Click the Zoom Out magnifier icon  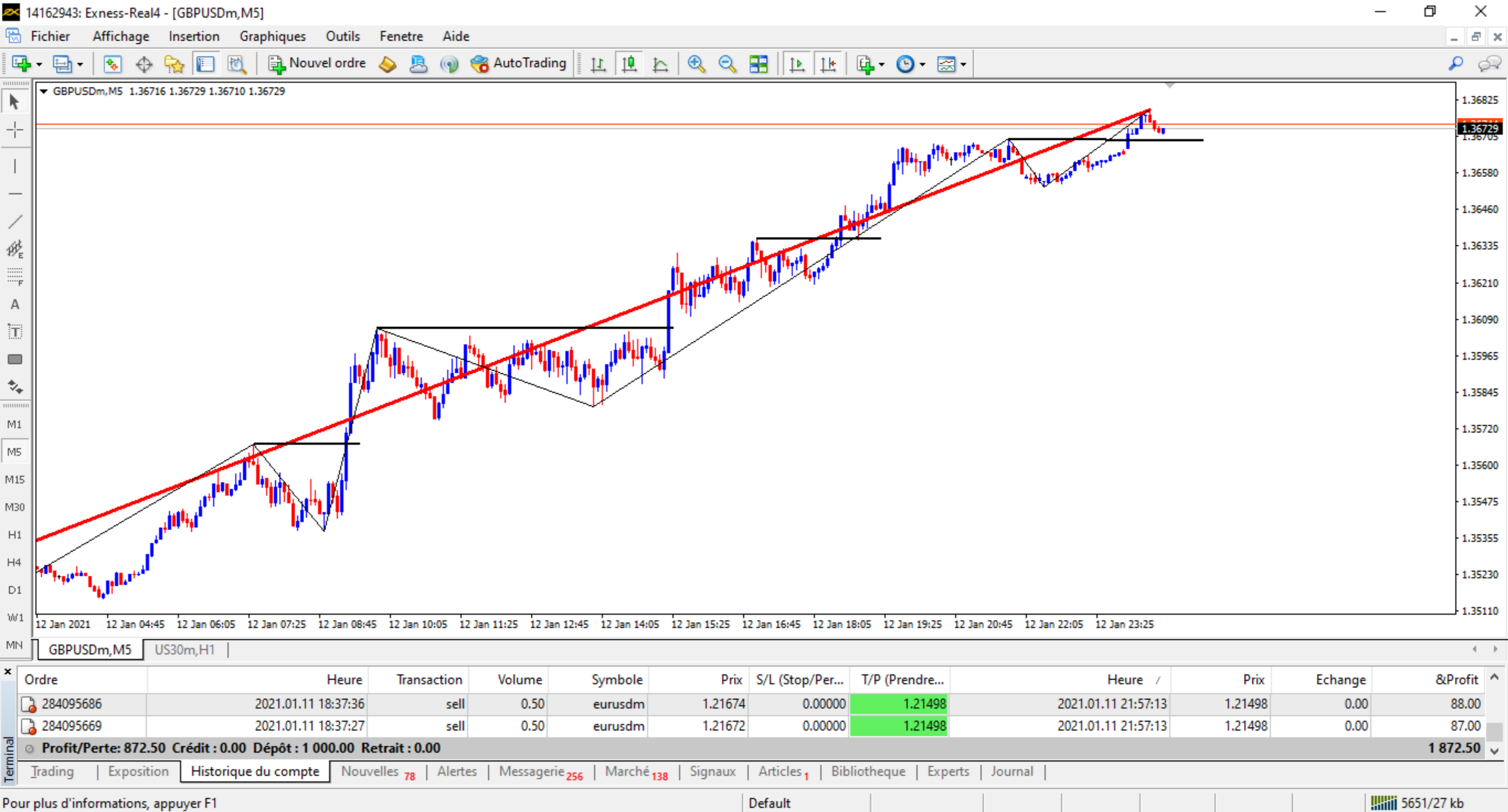coord(727,64)
